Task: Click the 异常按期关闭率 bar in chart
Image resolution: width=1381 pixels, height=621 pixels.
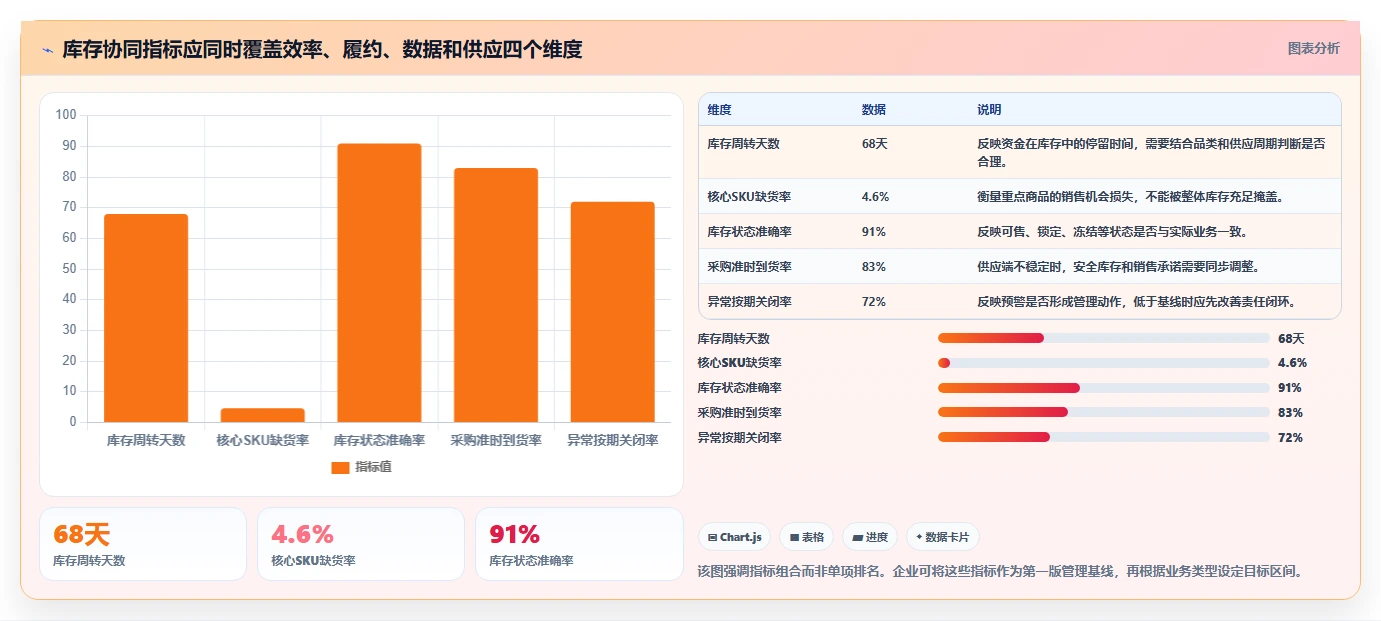Action: coord(612,312)
